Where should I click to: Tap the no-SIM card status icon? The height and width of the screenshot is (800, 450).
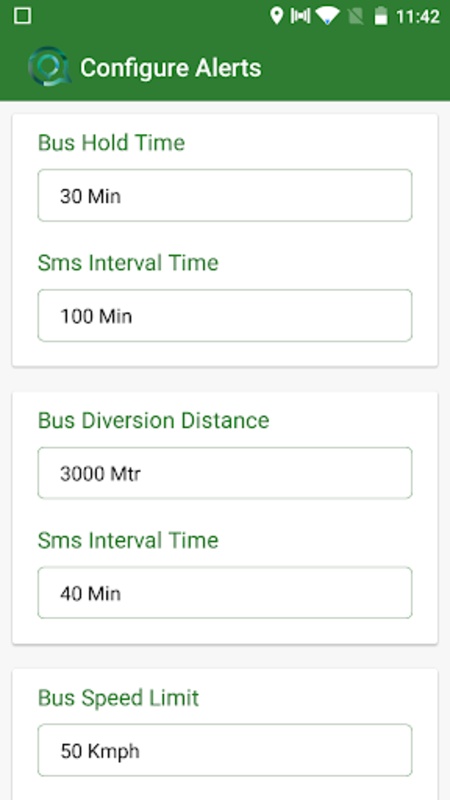click(356, 16)
